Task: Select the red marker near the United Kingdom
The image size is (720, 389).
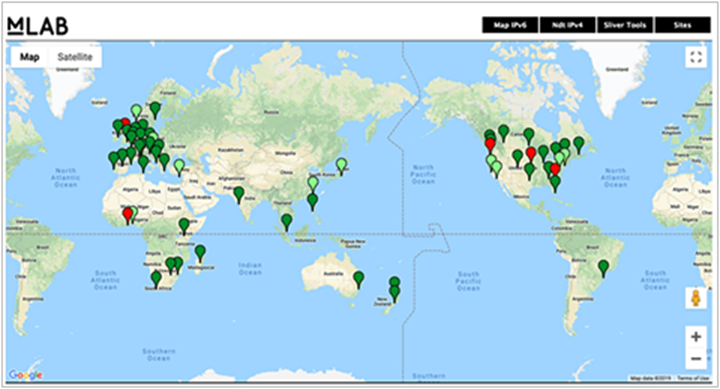Action: point(125,122)
